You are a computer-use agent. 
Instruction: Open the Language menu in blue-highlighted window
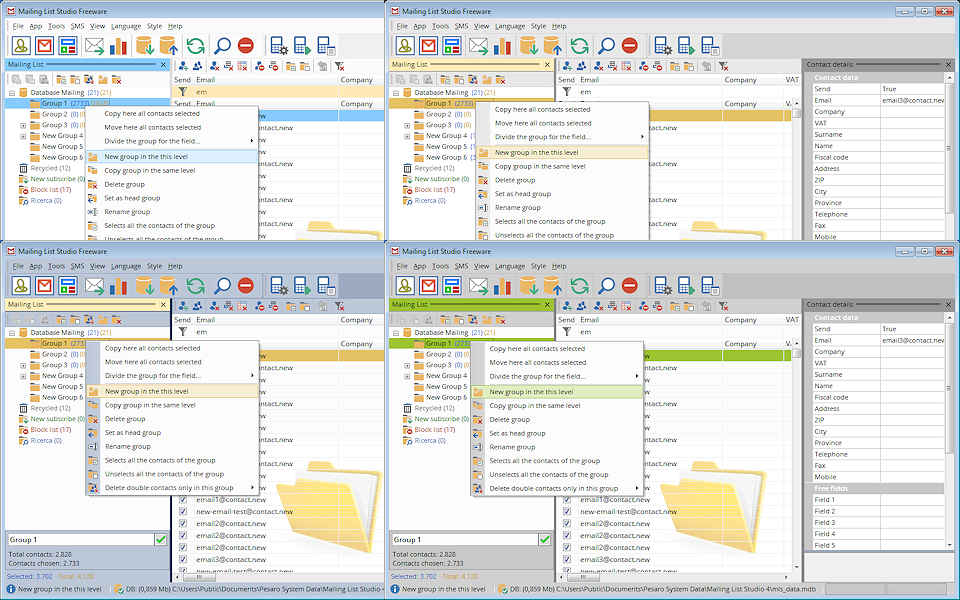coord(126,25)
